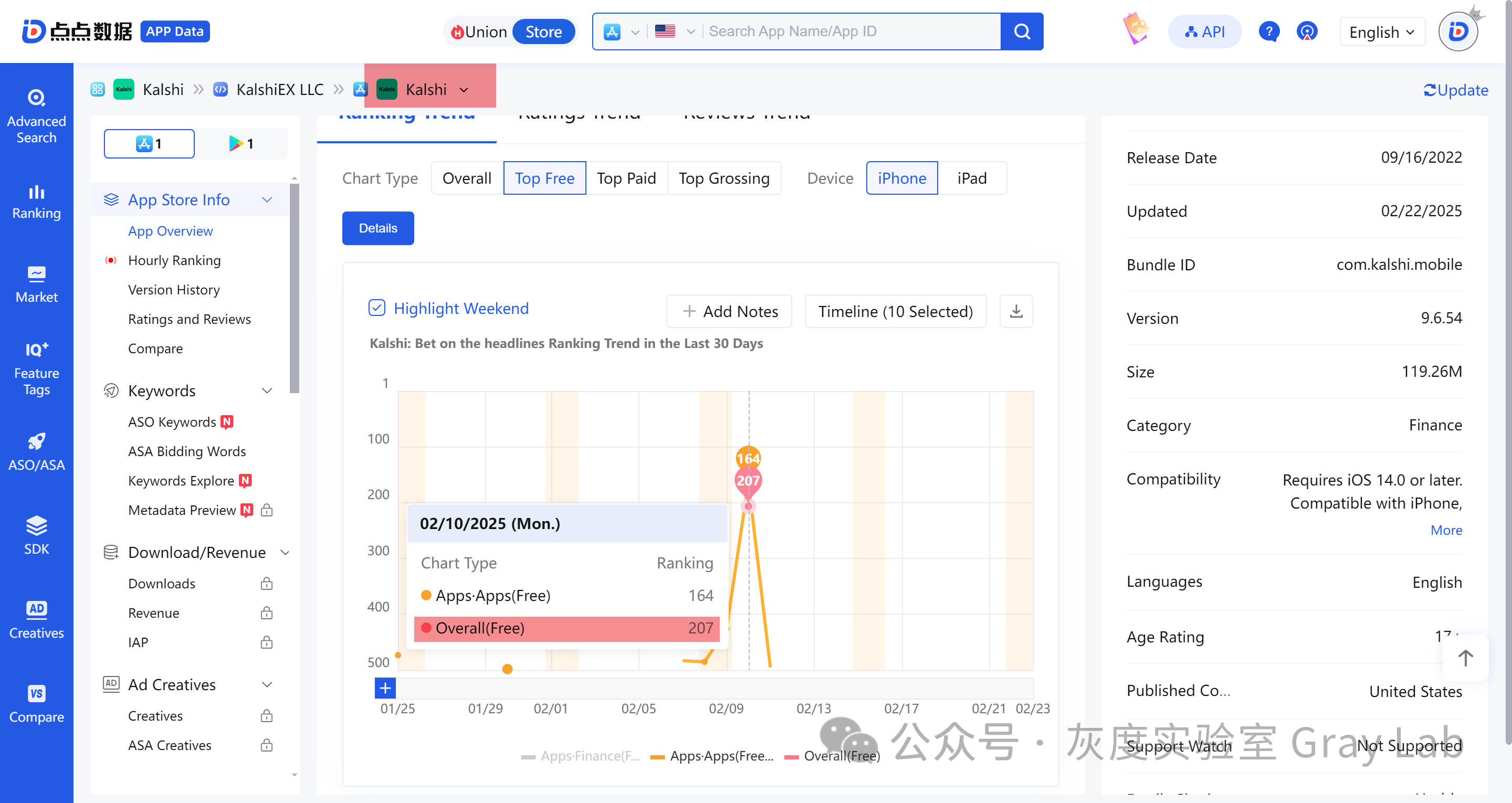Open the Ranking sidebar section
Viewport: 1512px width, 803px height.
point(36,202)
